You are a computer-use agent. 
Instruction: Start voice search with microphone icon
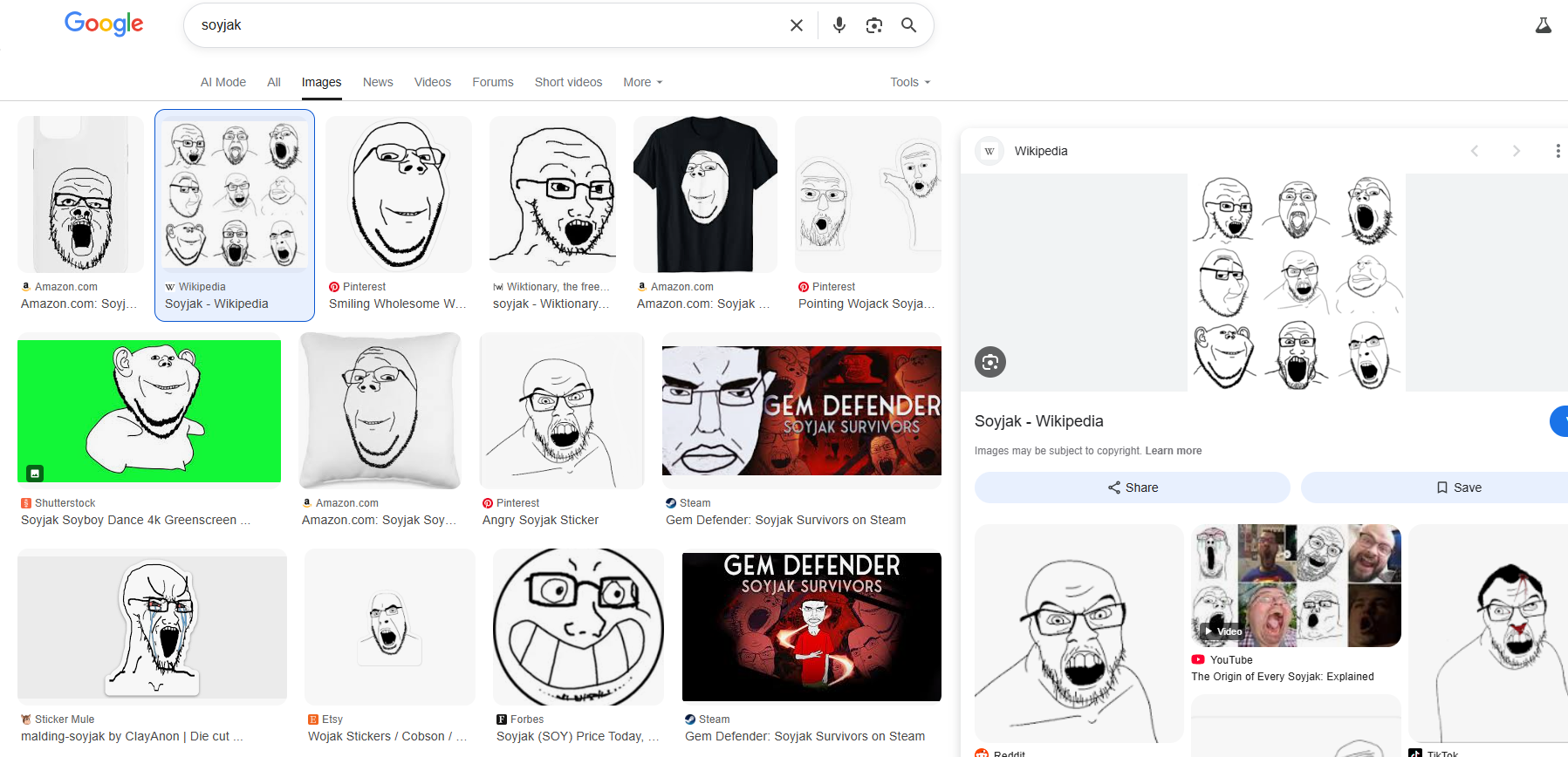[x=839, y=25]
